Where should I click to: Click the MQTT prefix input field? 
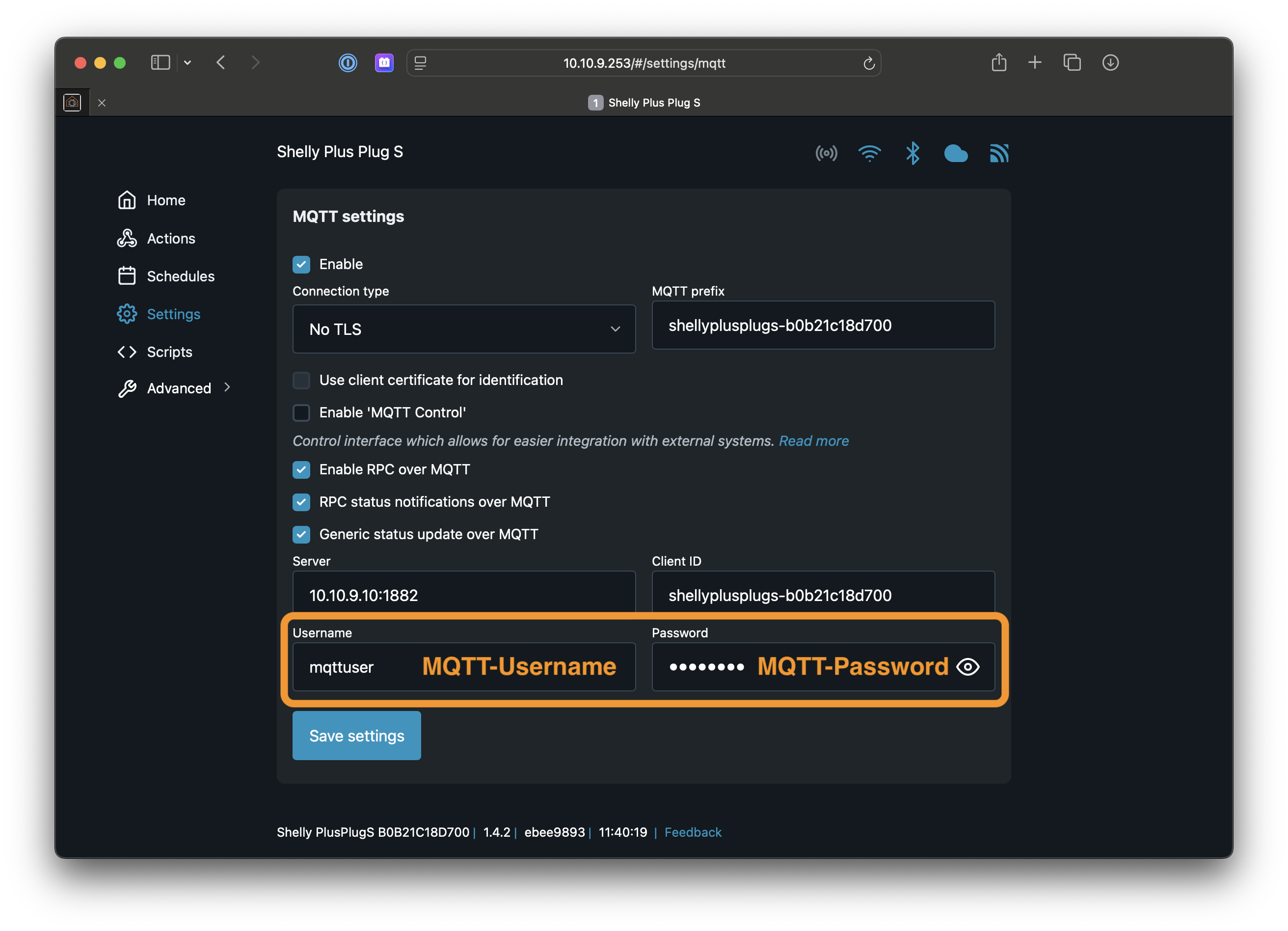click(x=823, y=326)
